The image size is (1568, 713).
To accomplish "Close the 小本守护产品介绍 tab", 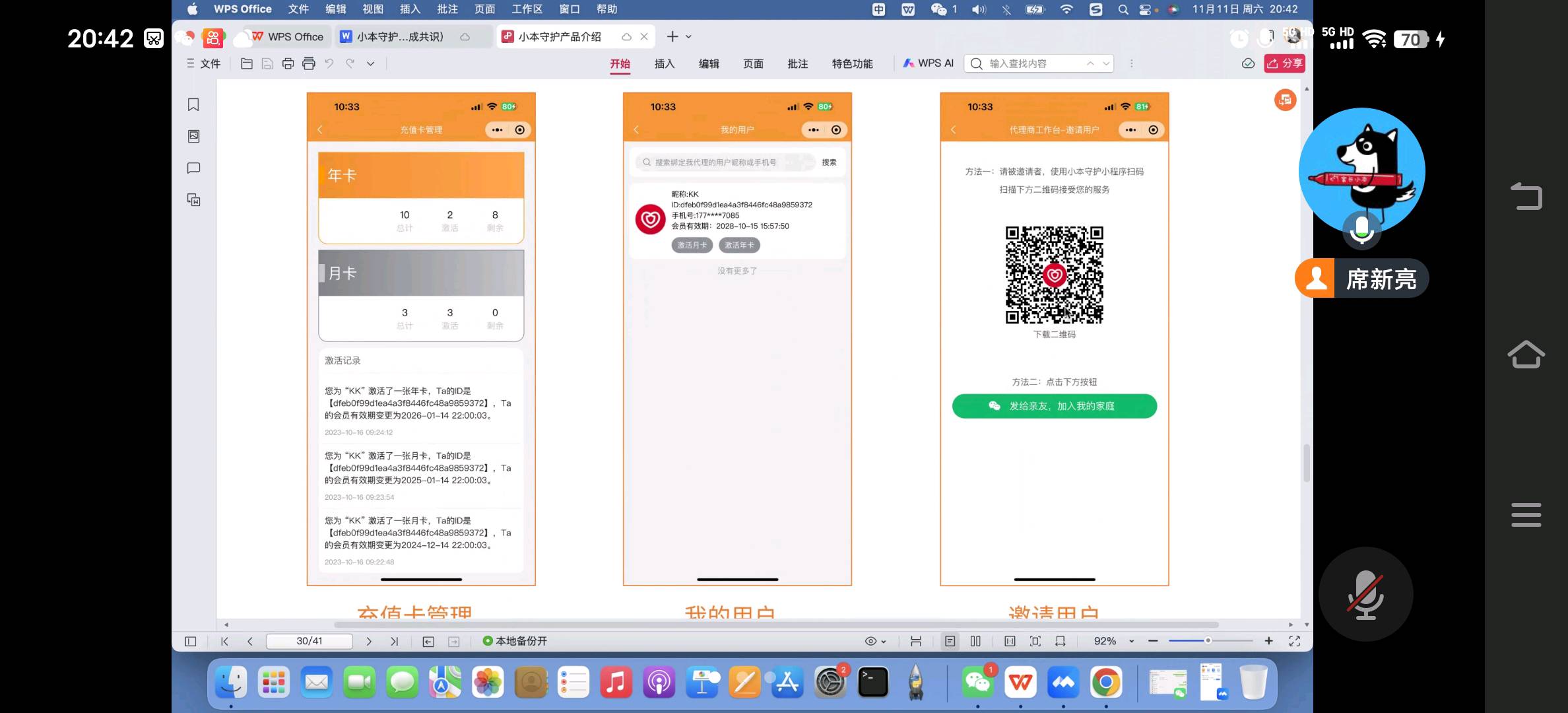I will (x=644, y=36).
